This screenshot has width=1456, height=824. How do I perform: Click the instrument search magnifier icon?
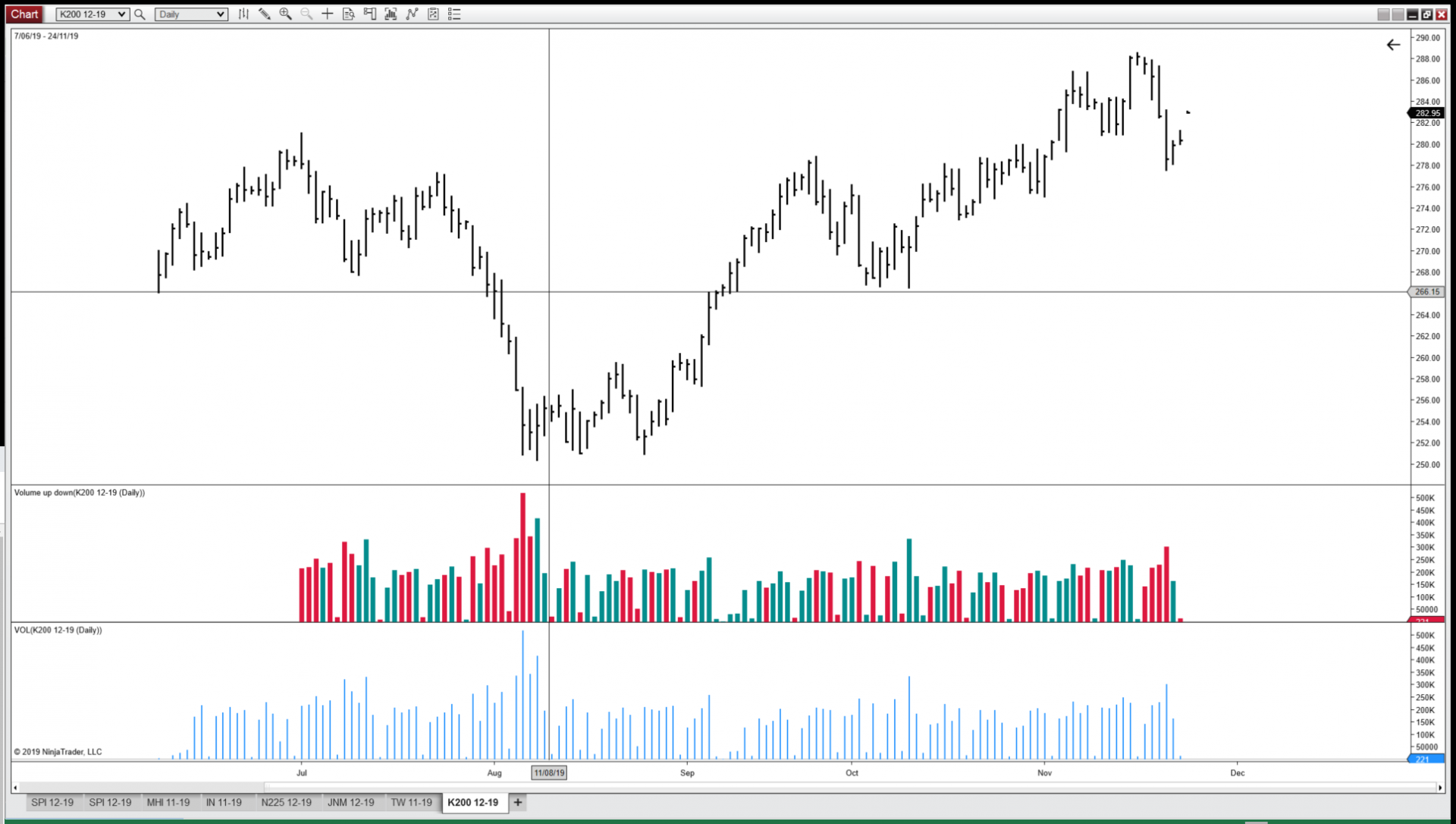(140, 14)
